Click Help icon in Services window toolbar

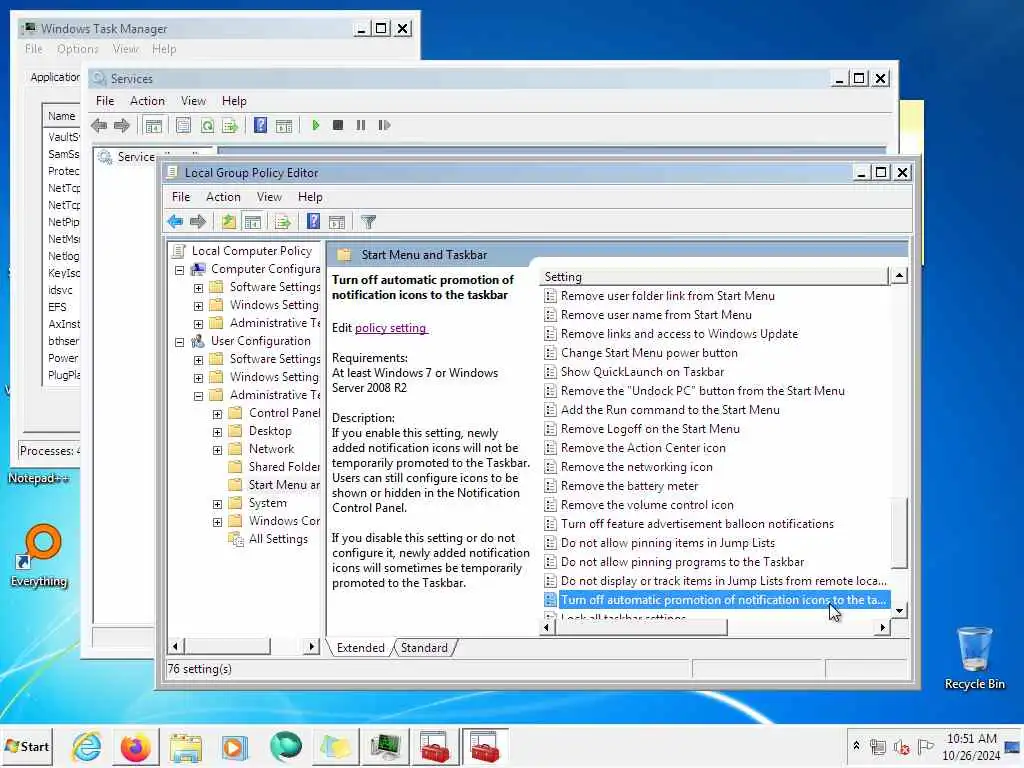261,125
